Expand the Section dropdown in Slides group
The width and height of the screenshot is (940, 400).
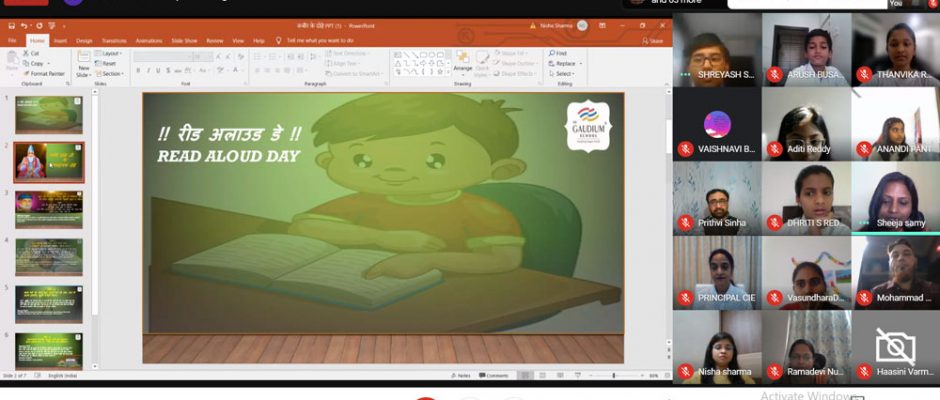[112, 73]
